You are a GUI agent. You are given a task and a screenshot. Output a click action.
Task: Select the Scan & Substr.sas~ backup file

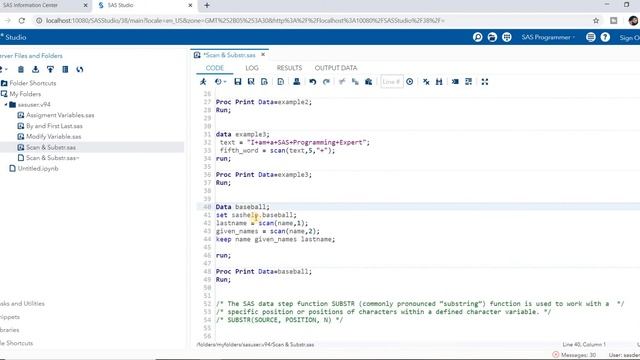(53, 158)
